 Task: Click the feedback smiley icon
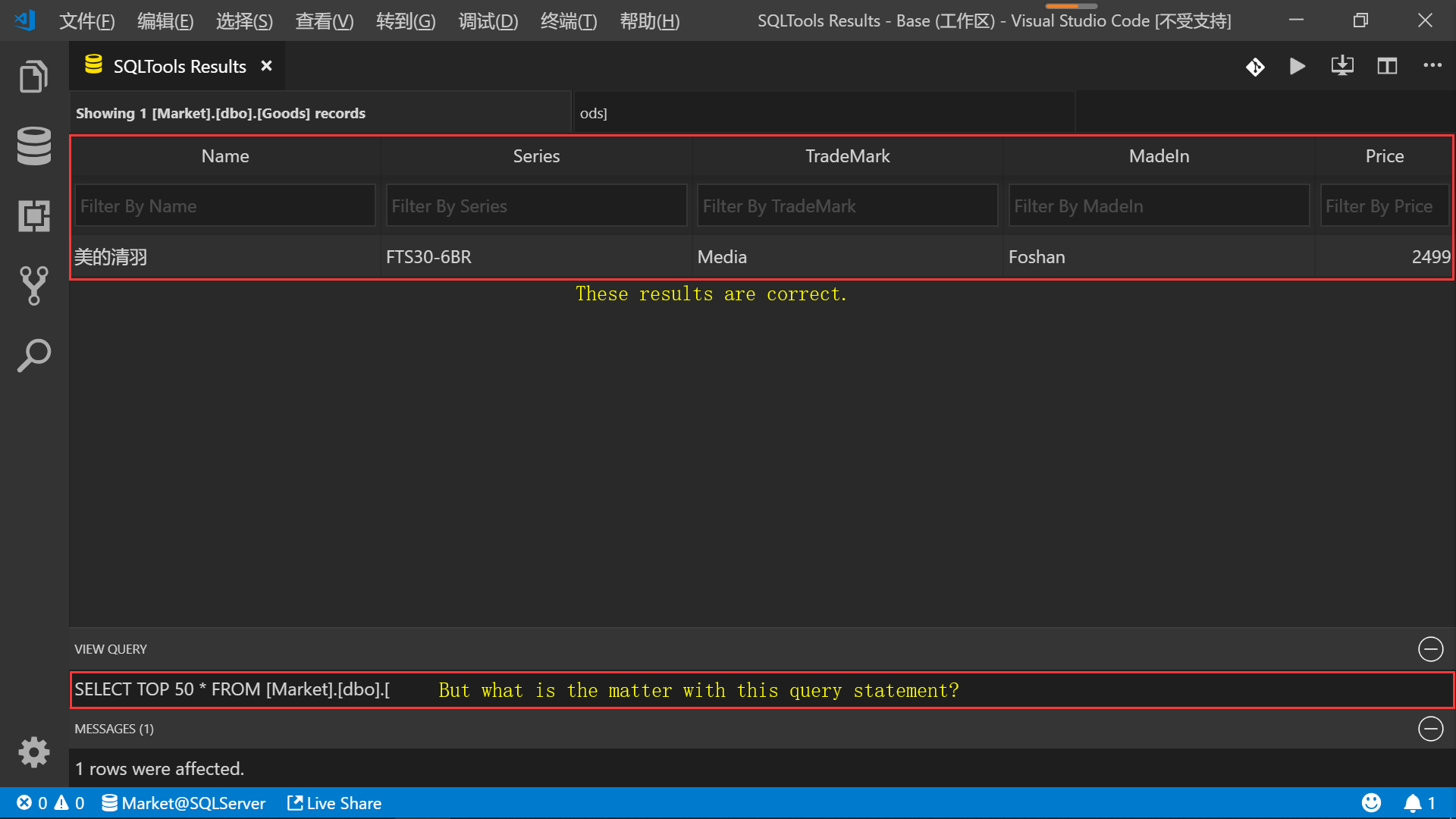(1371, 803)
